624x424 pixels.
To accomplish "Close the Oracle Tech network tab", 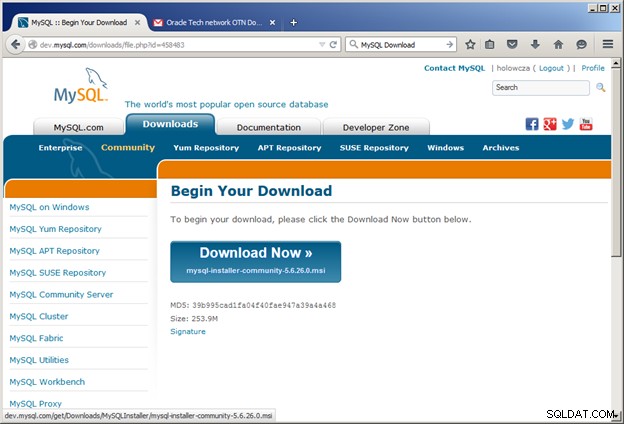I will point(273,23).
